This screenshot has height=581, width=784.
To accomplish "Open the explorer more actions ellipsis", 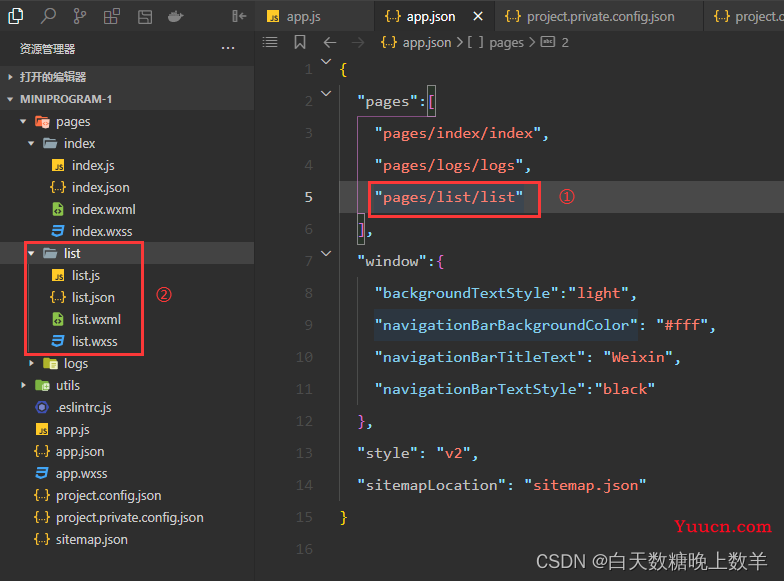I will 228,48.
